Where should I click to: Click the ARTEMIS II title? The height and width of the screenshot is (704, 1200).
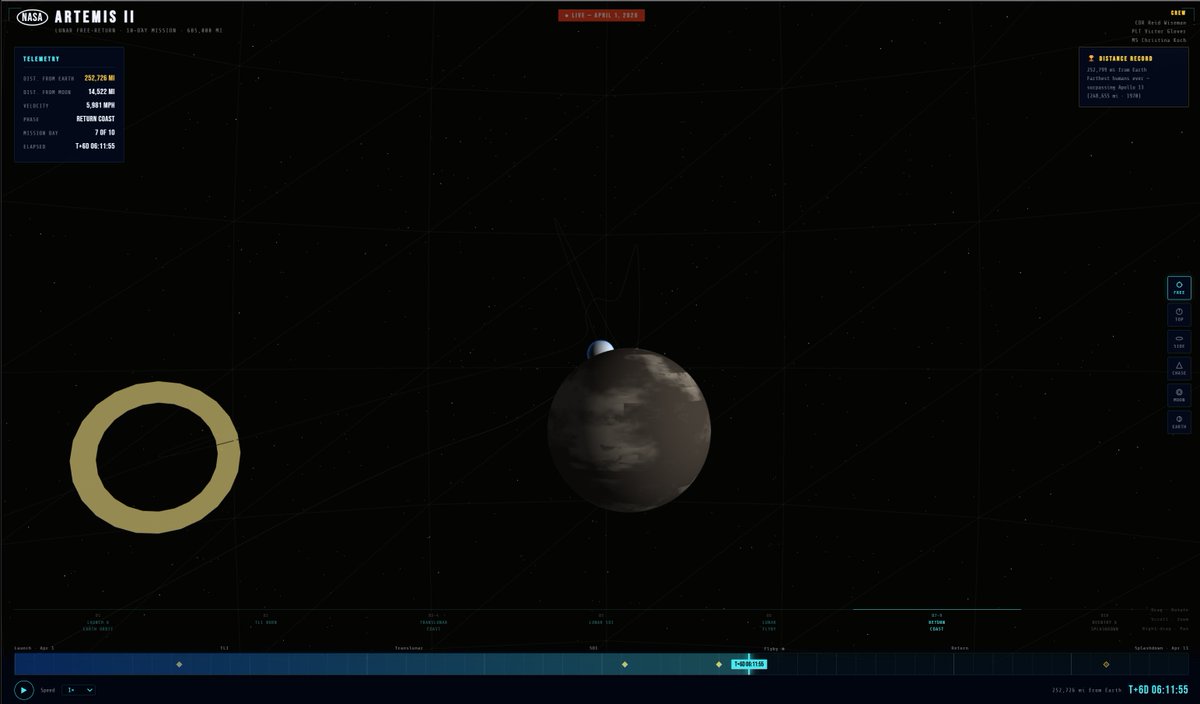pos(94,17)
